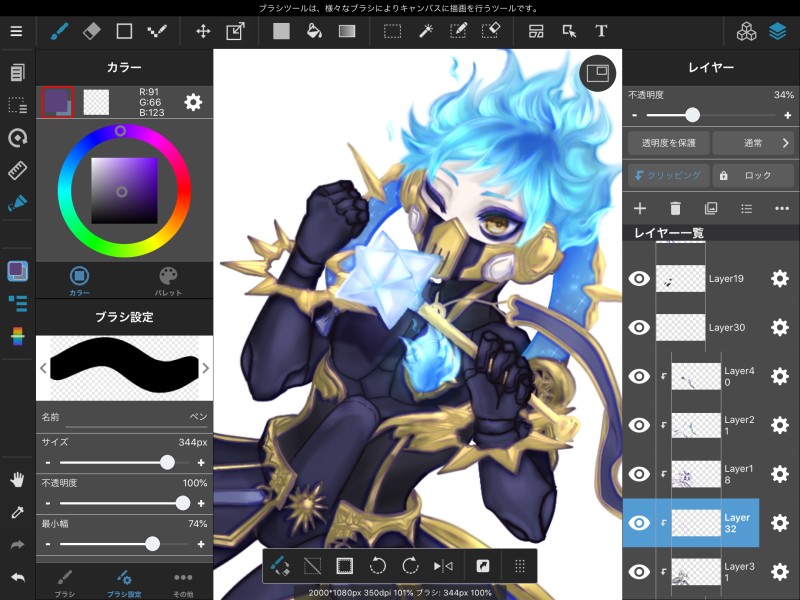
Task: Switch to the パレット palette tab
Action: point(168,281)
